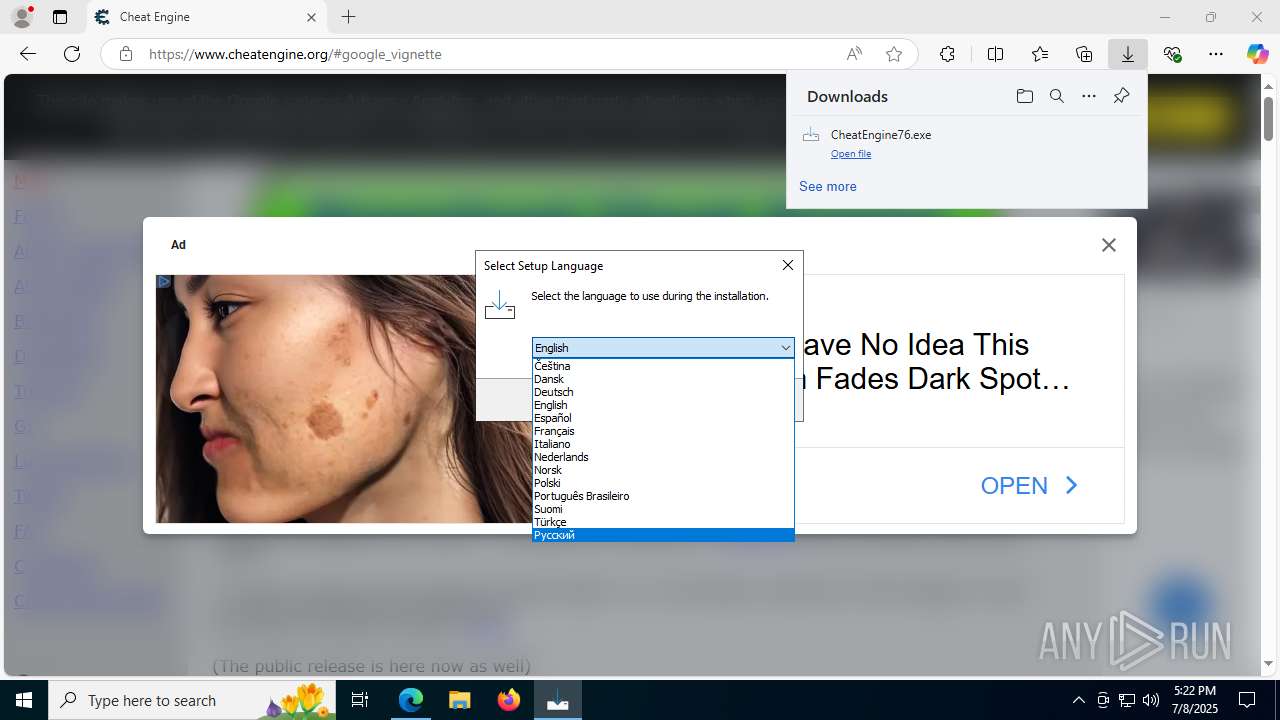Click See more in Downloads
This screenshot has height=720, width=1280.
click(828, 186)
